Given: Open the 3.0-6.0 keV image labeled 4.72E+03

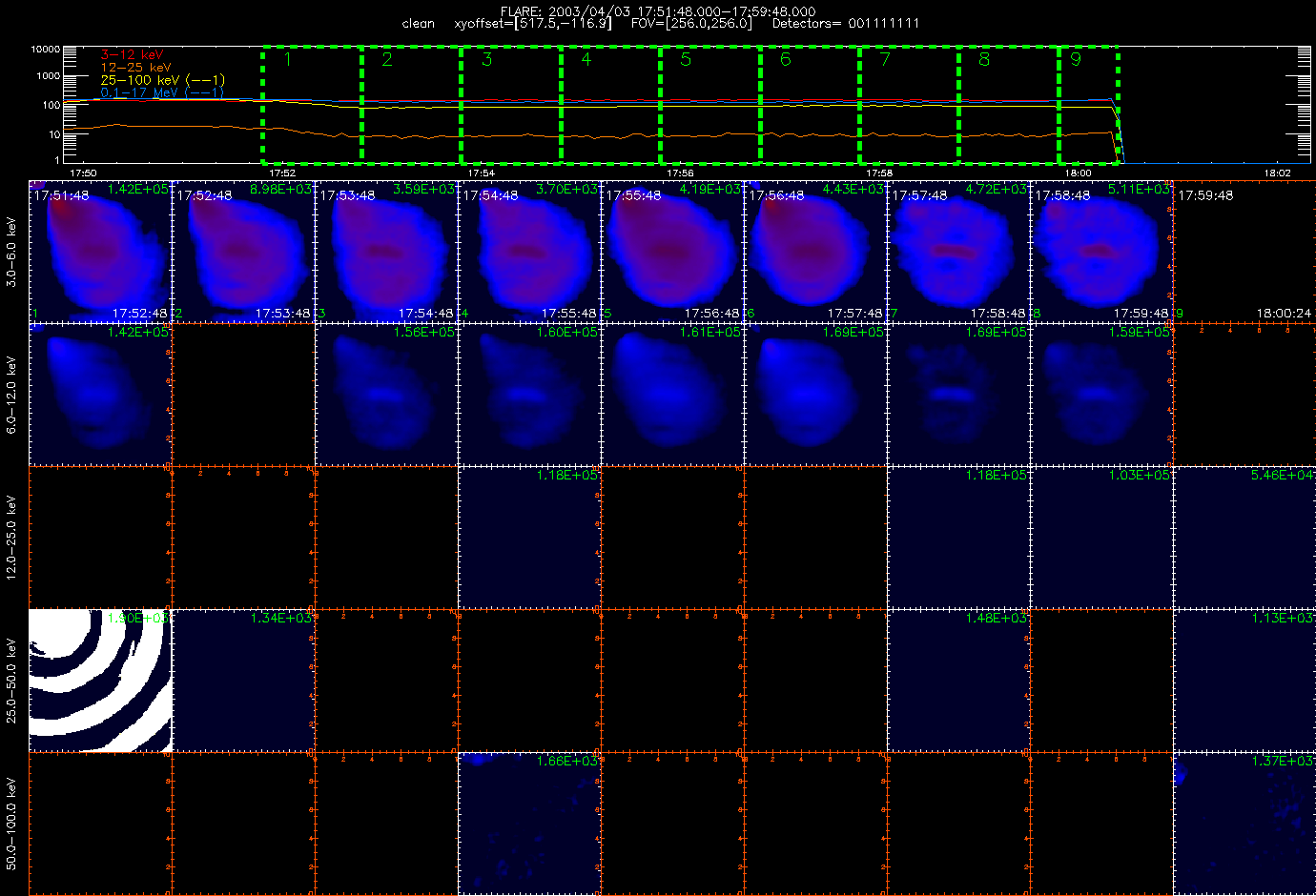Looking at the screenshot, I should pos(959,252).
